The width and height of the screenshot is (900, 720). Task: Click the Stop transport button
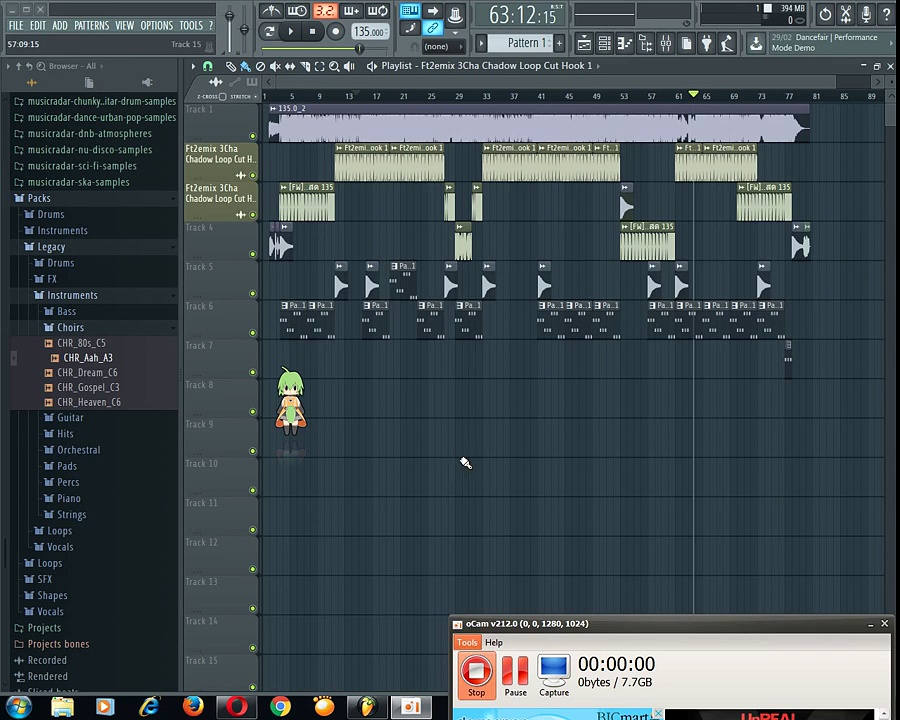[312, 32]
